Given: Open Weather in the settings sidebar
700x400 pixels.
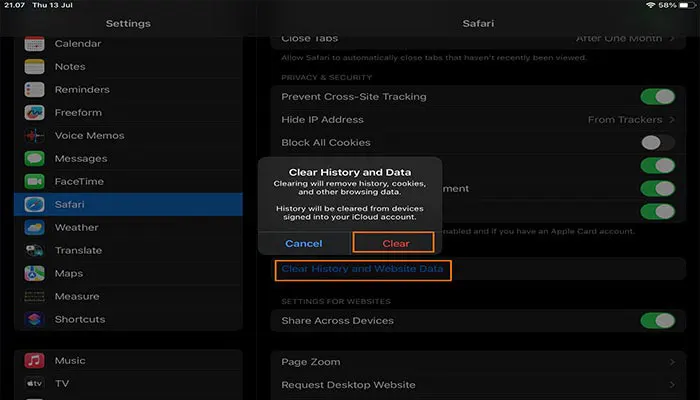Looking at the screenshot, I should coord(76,228).
